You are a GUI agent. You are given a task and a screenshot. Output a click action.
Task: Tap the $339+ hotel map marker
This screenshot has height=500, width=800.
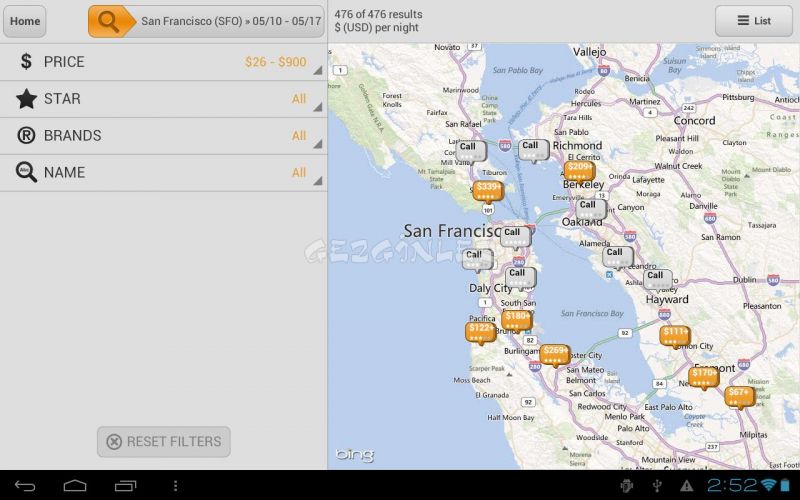click(488, 191)
